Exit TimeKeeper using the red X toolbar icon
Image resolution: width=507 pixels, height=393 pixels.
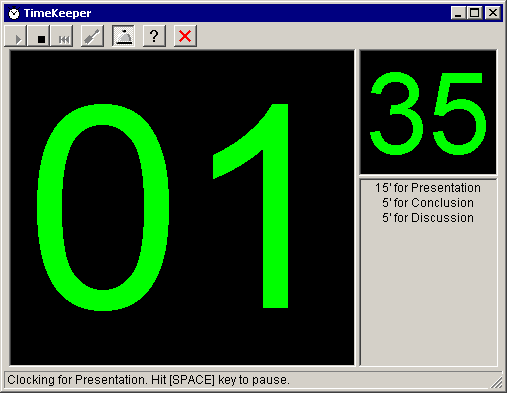point(185,36)
